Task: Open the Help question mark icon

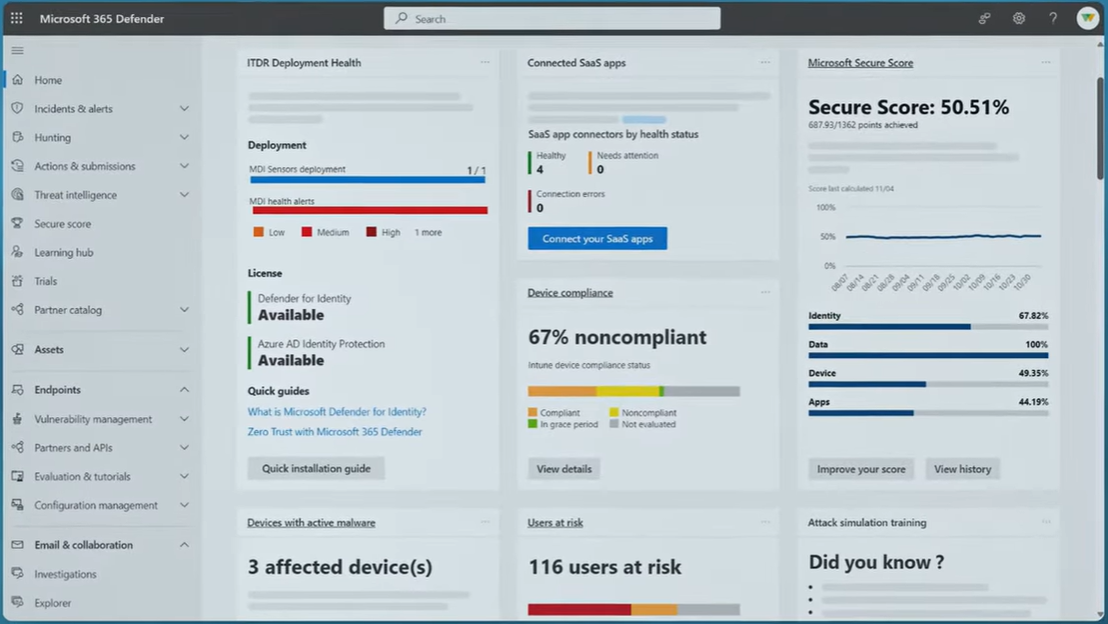Action: 1053,18
